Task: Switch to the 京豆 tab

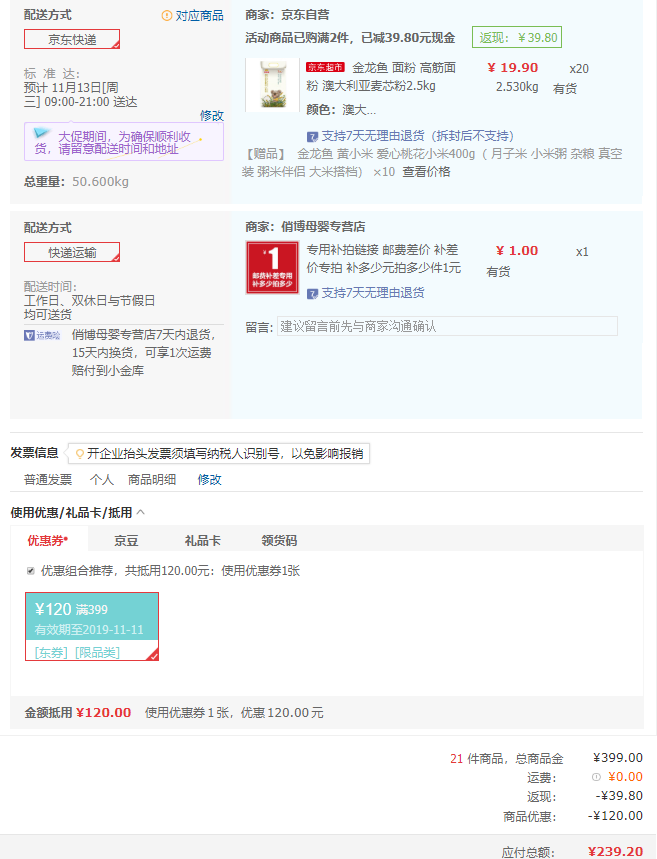Action: point(126,541)
